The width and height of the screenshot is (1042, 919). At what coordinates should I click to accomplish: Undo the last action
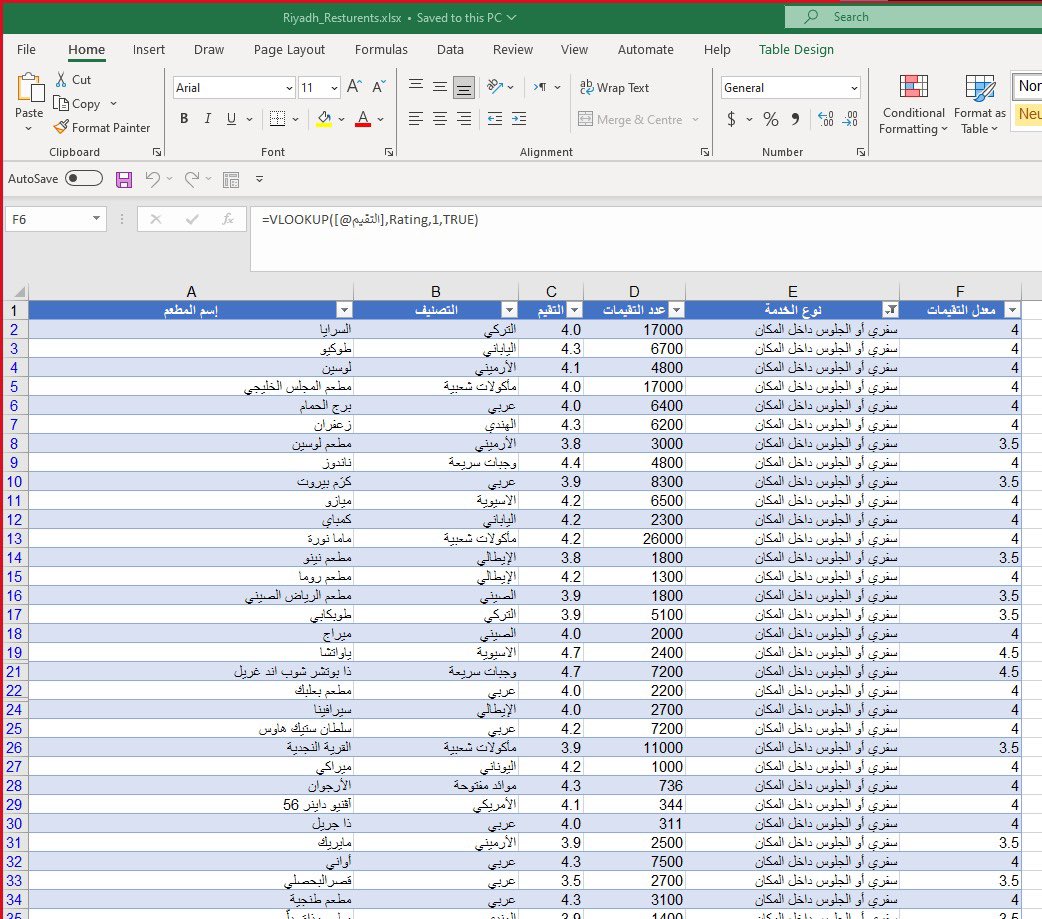click(152, 179)
